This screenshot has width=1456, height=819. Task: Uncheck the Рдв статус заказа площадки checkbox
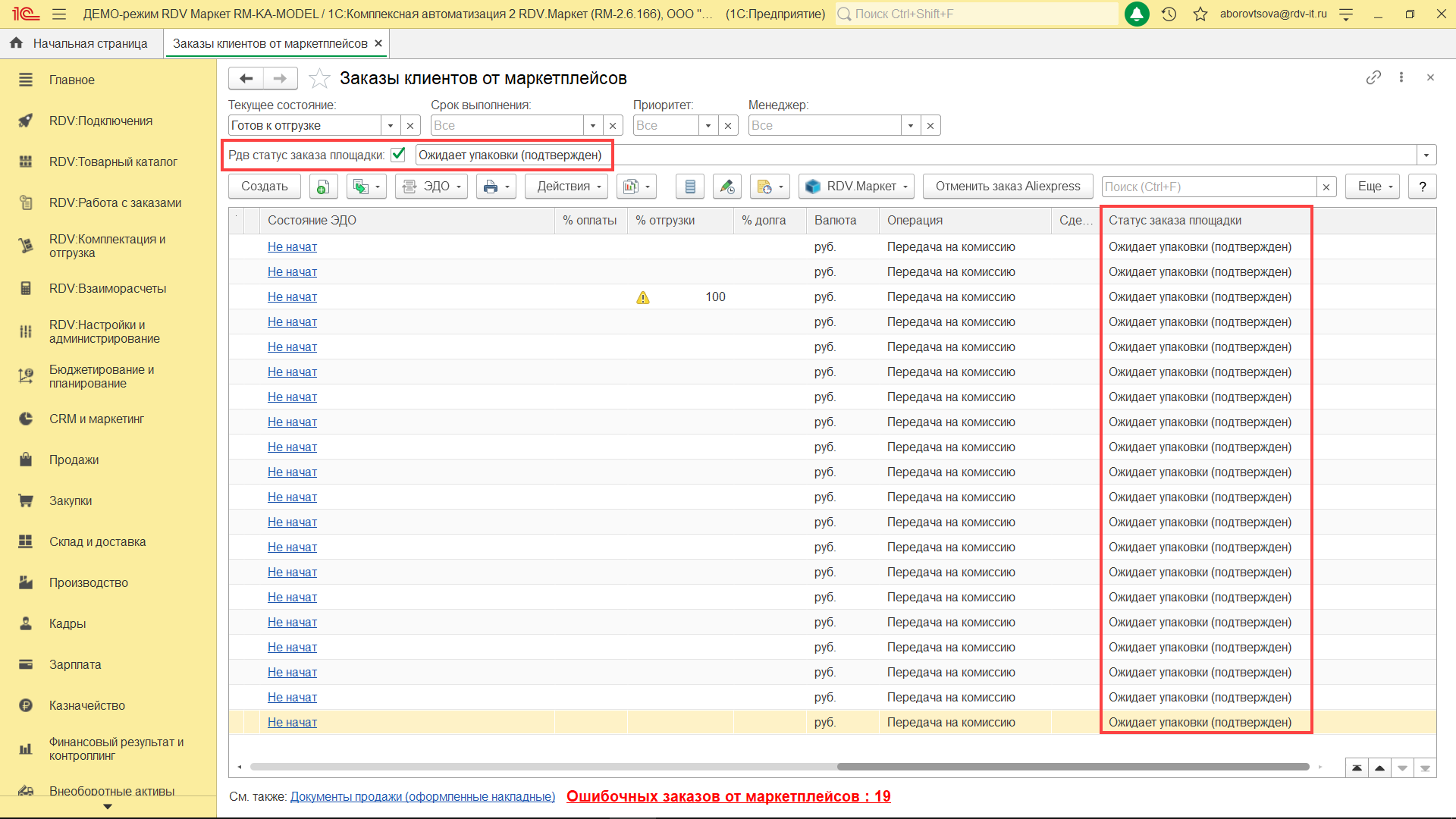coord(398,155)
